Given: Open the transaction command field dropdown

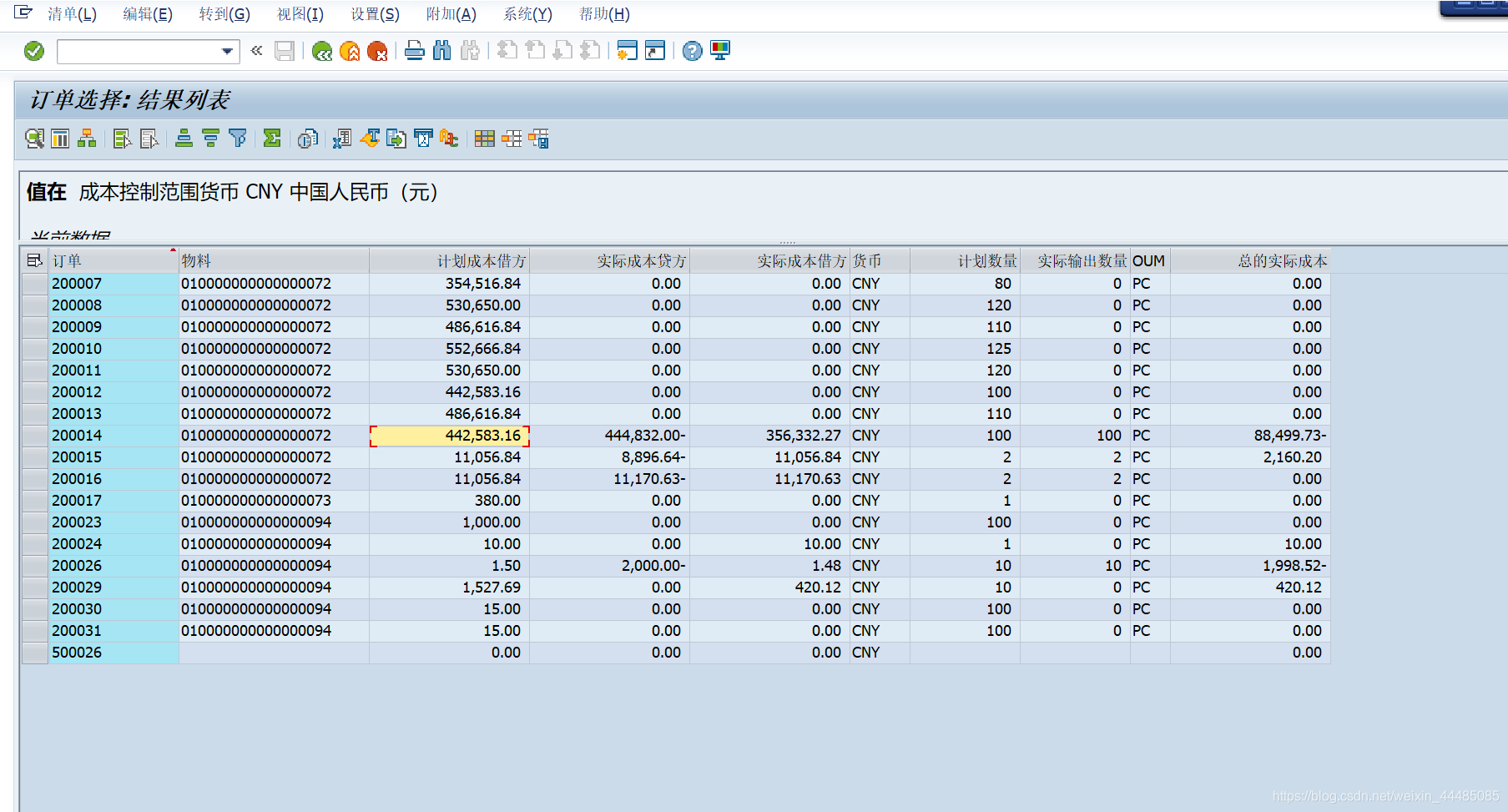Looking at the screenshot, I should (227, 52).
